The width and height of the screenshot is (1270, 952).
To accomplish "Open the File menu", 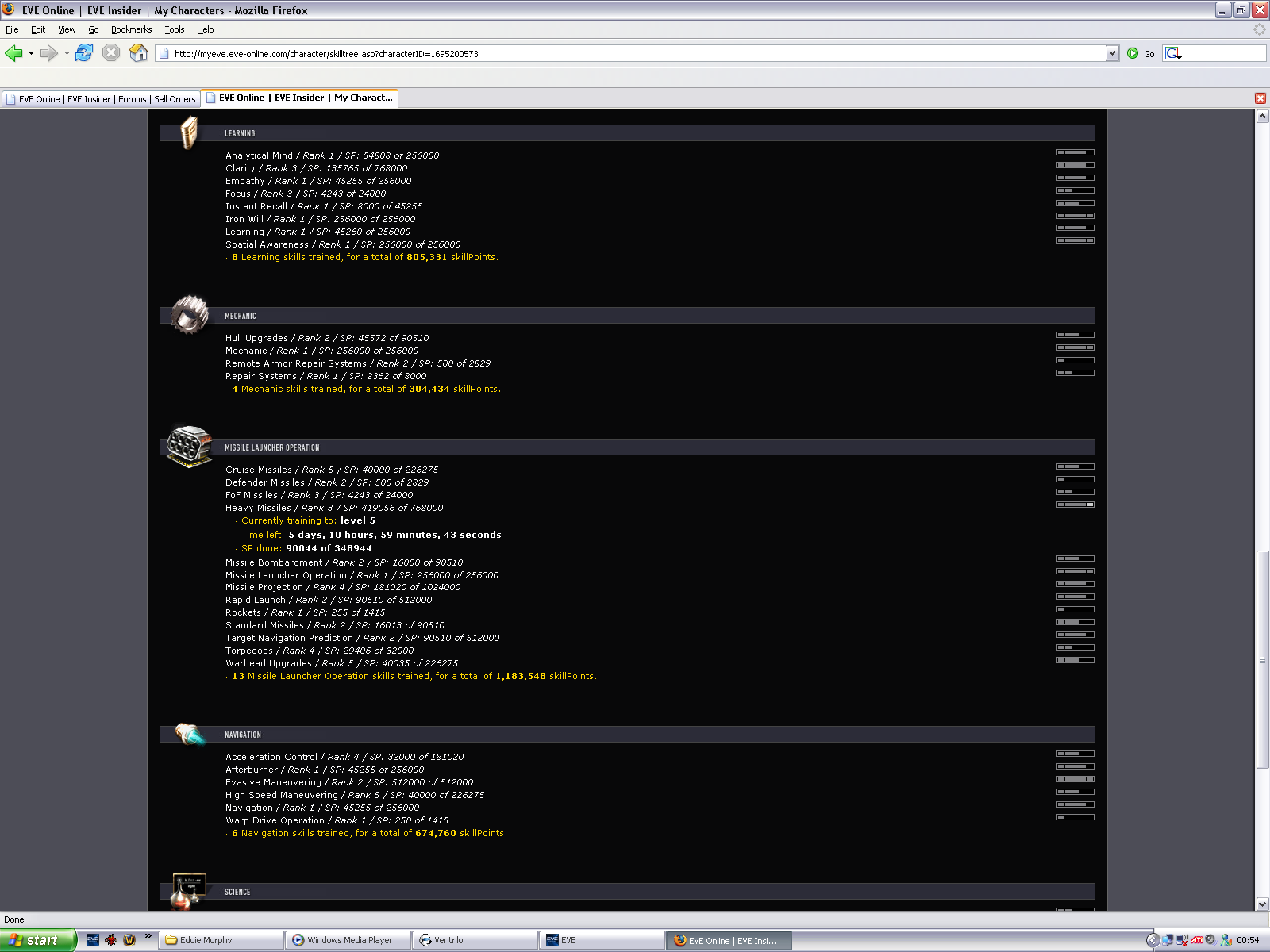I will [12, 29].
